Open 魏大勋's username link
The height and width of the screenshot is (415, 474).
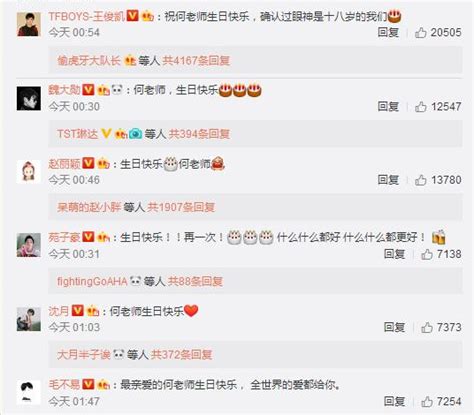point(64,90)
